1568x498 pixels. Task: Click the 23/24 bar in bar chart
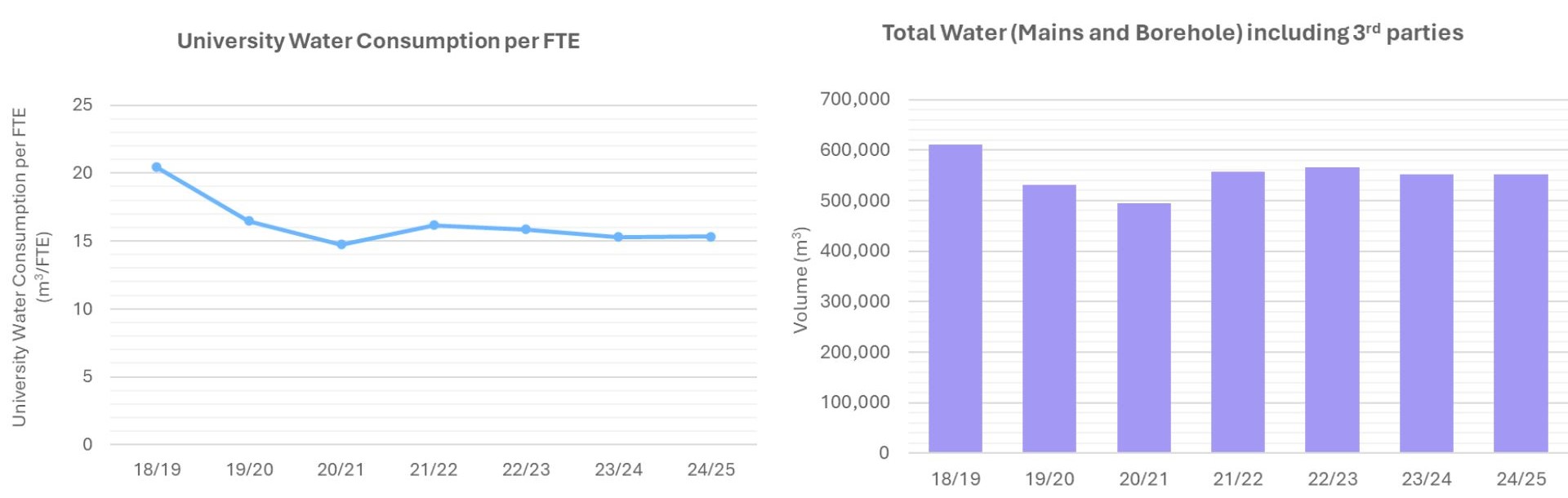(1427, 313)
